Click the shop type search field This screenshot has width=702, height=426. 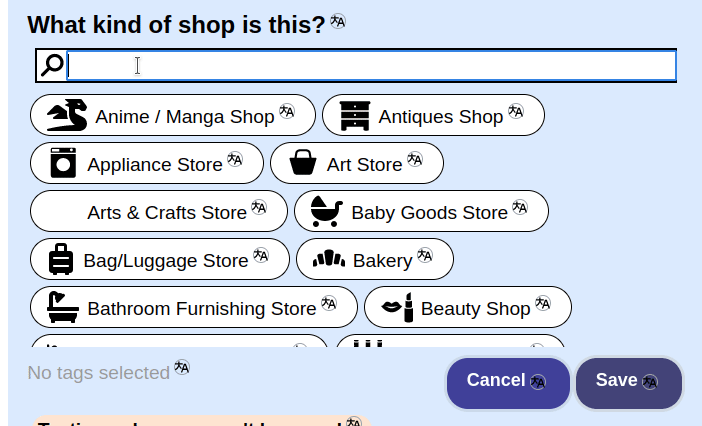click(370, 66)
